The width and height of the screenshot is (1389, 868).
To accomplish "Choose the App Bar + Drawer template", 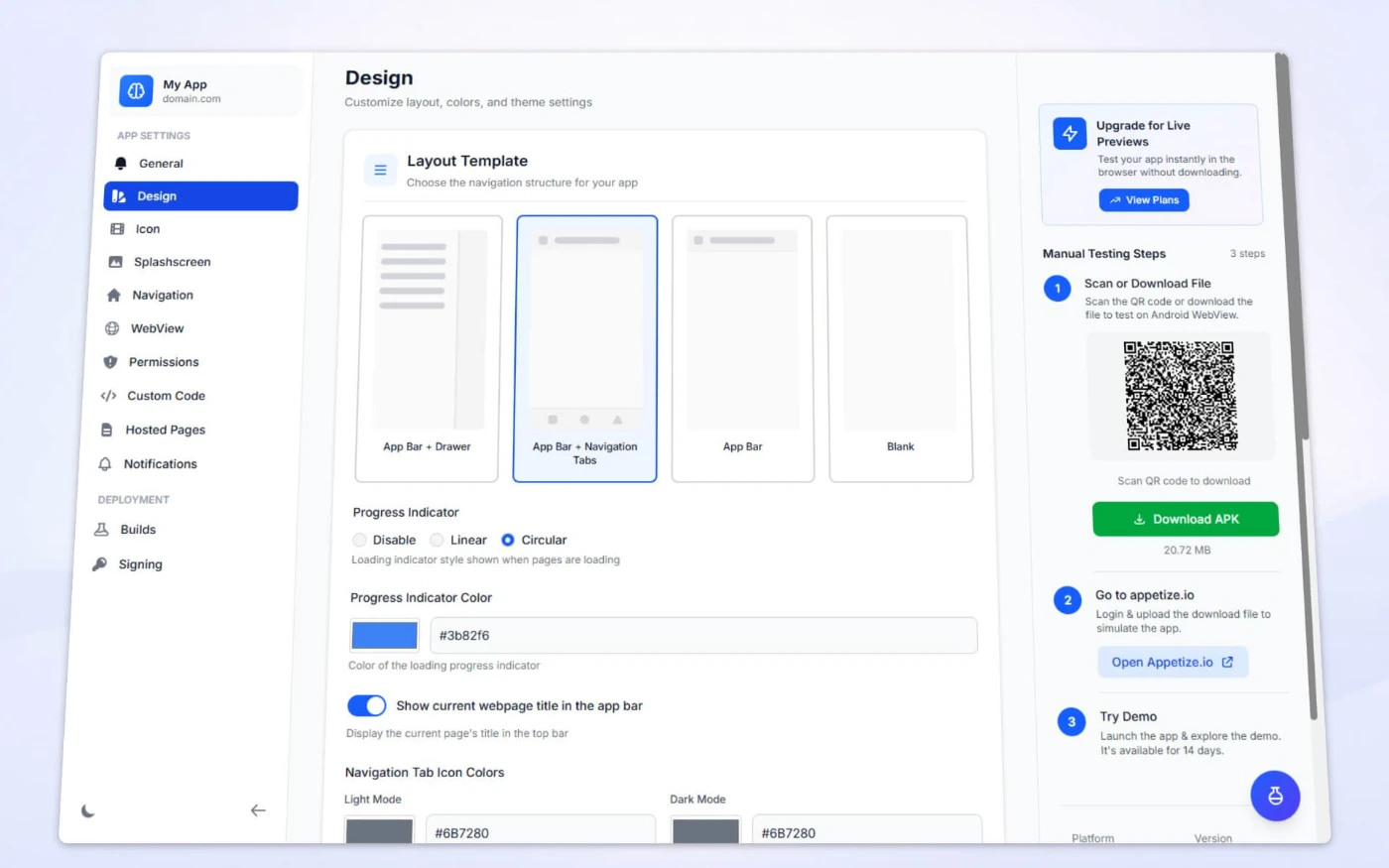I will coord(428,348).
